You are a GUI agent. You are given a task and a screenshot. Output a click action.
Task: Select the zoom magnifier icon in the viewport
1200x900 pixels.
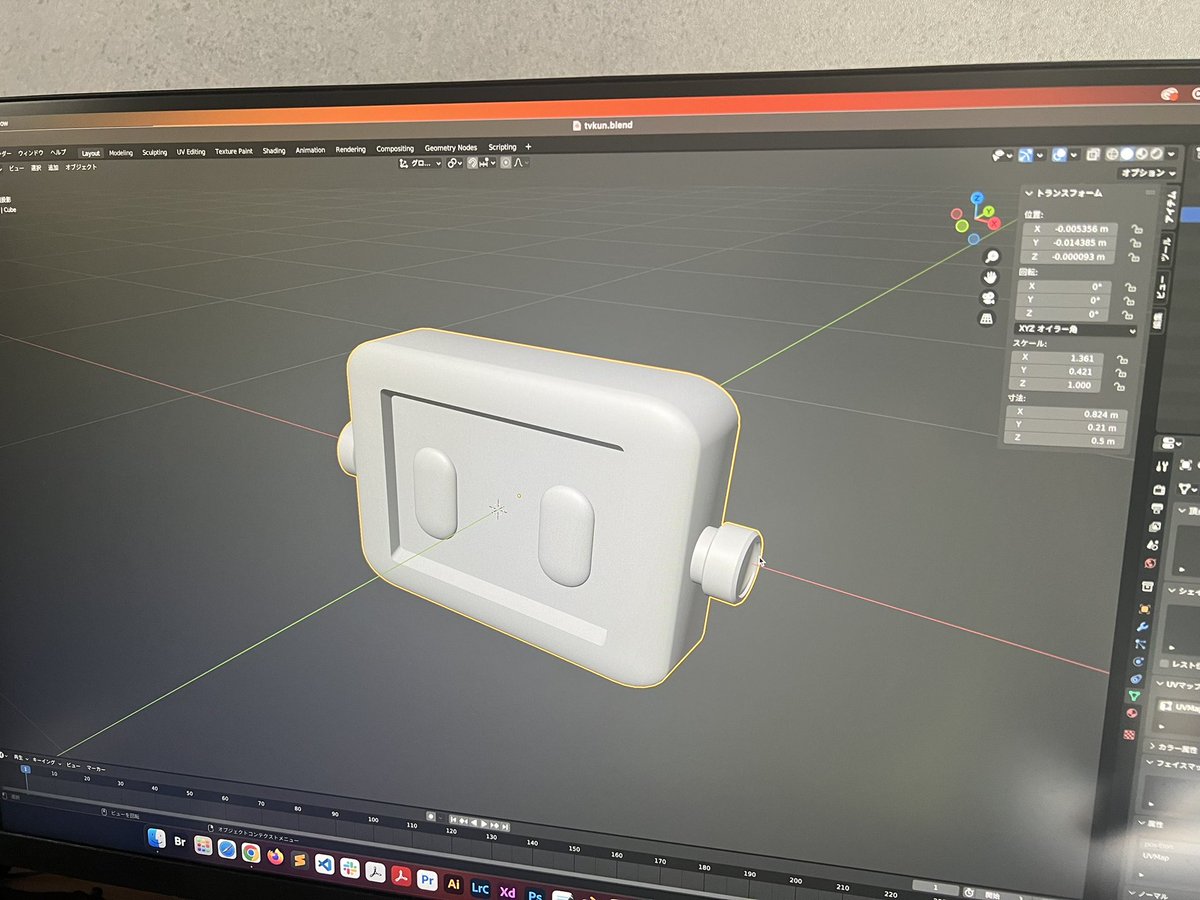(991, 257)
